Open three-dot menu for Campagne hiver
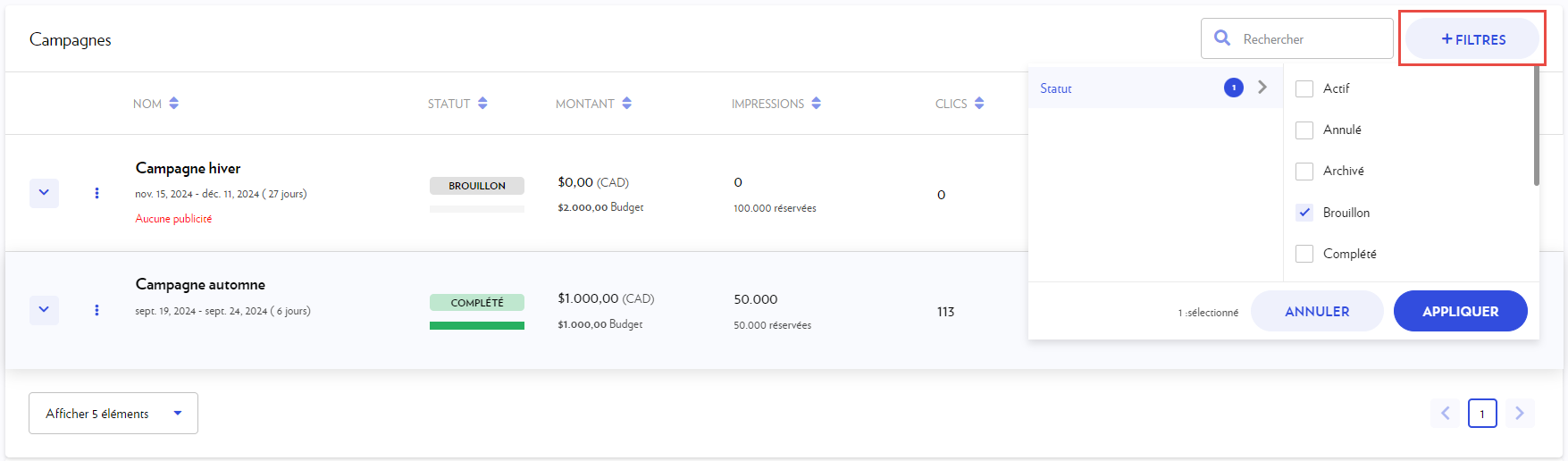 click(x=96, y=193)
